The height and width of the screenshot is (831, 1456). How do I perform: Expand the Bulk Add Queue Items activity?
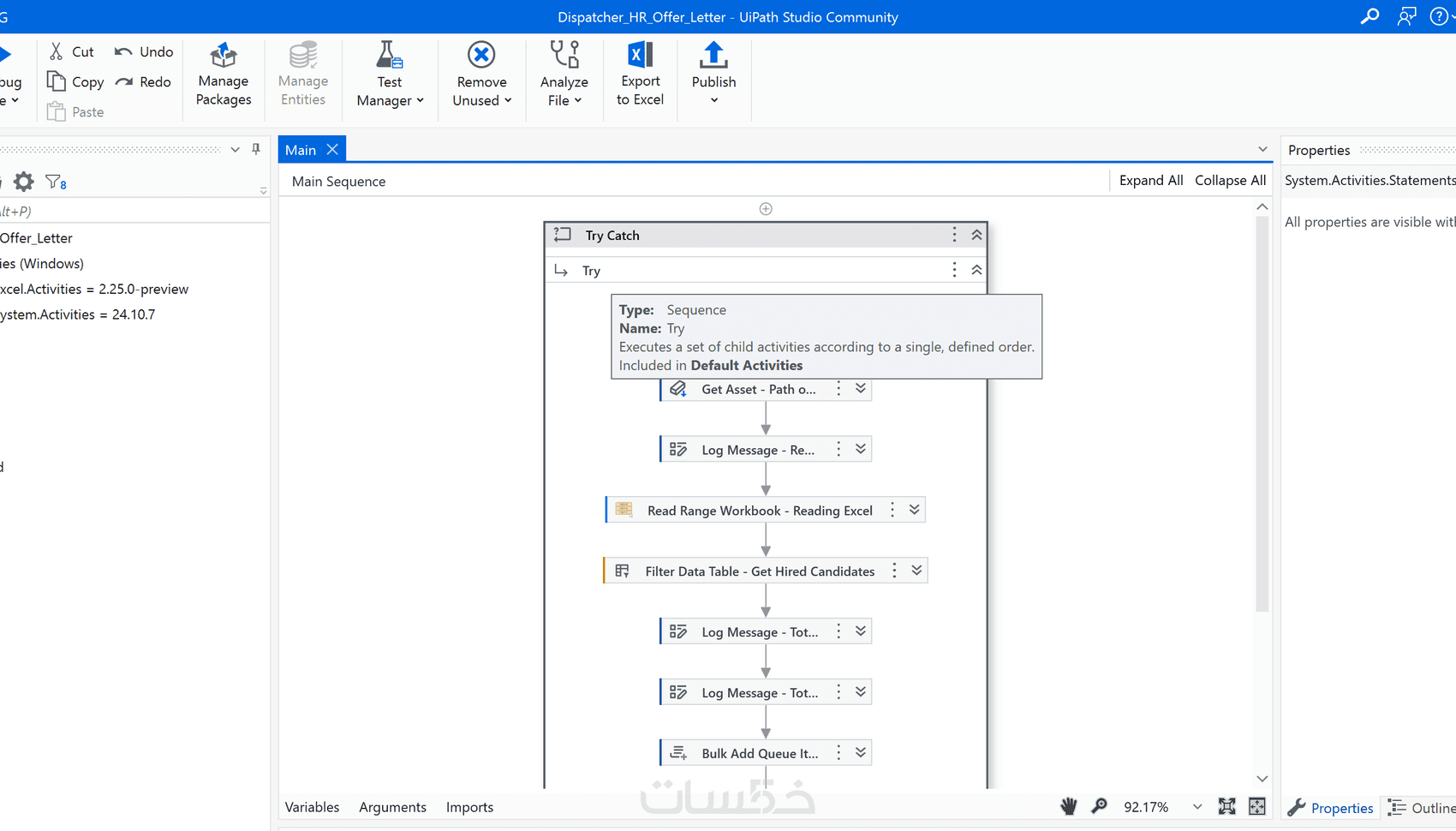[861, 753]
